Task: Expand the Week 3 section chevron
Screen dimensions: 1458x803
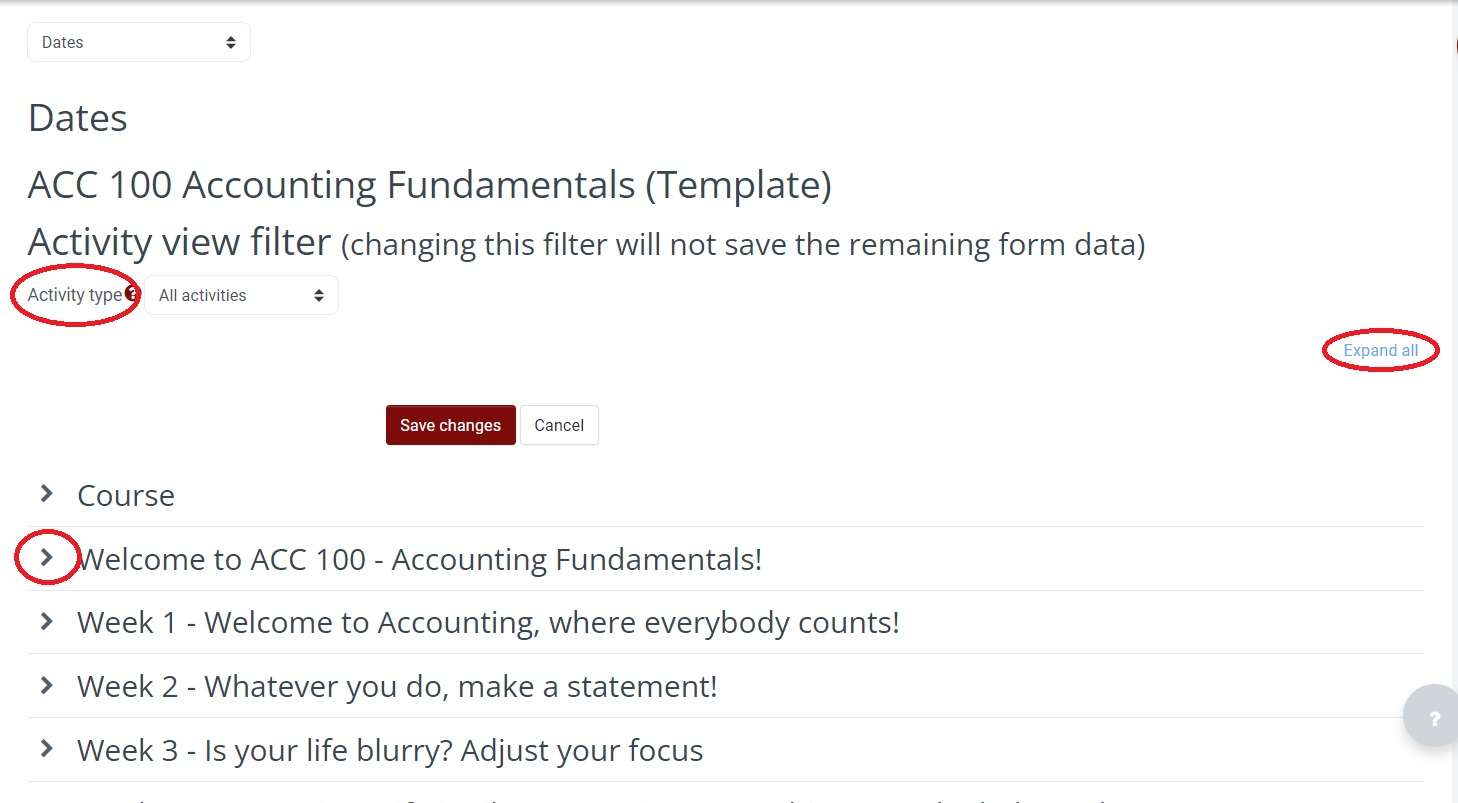Action: click(46, 749)
